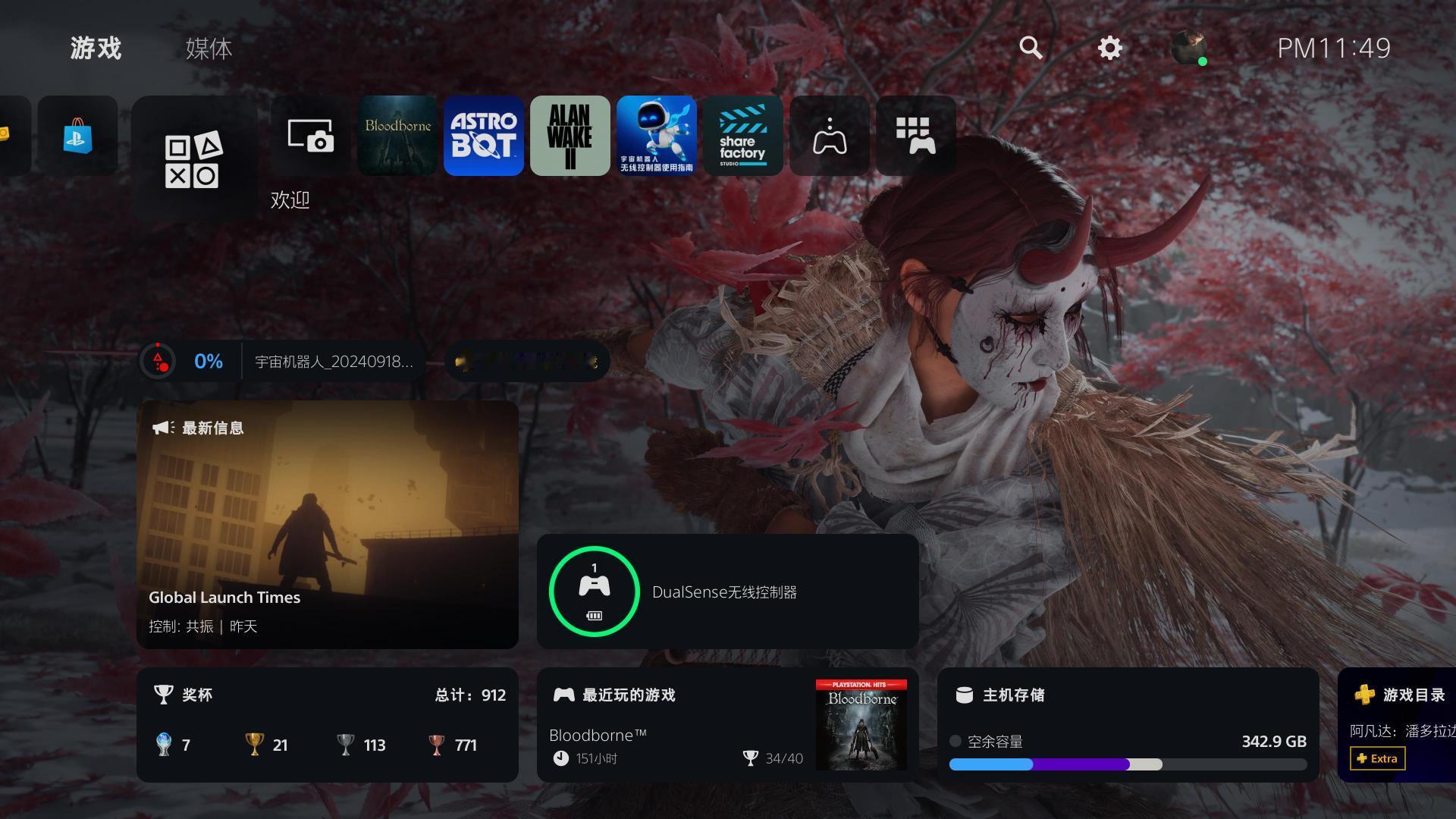Open the 游戏目录 PlayStation Plus card

pos(1397,725)
